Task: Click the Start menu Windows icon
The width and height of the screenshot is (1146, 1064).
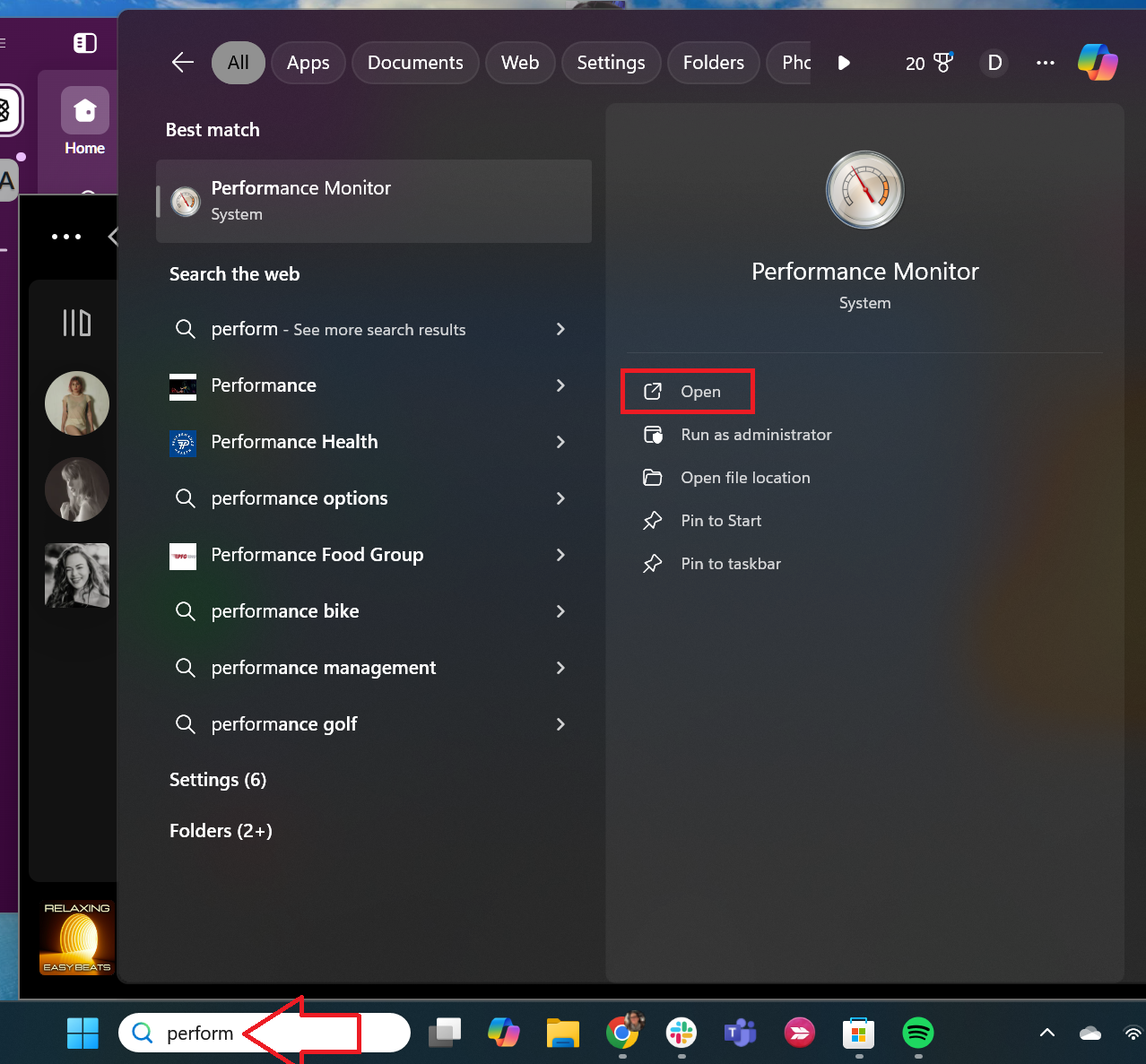Action: 82,1033
